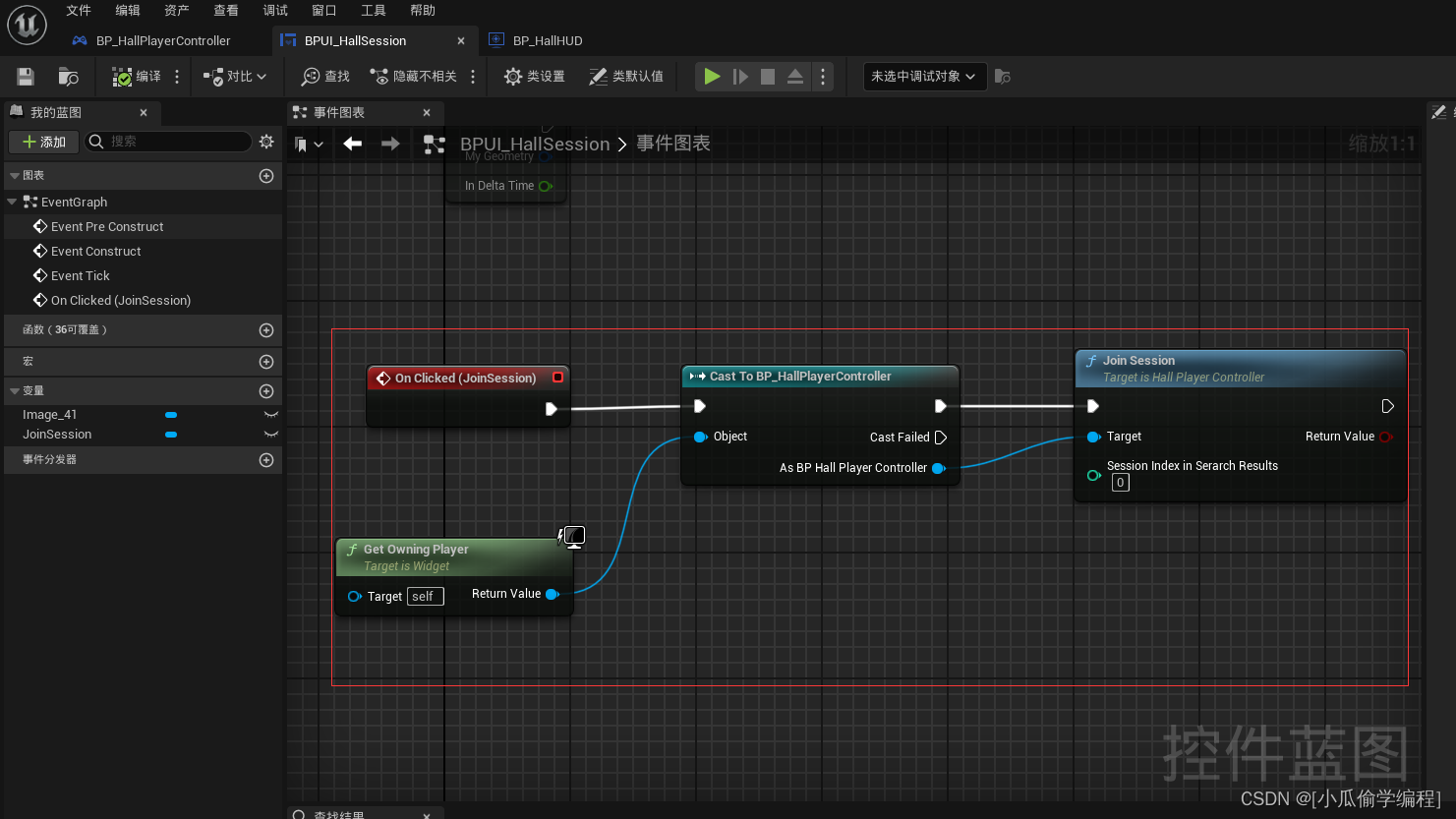Close the 事件图表 graph tab
Viewport: 1456px width, 819px height.
(427, 112)
